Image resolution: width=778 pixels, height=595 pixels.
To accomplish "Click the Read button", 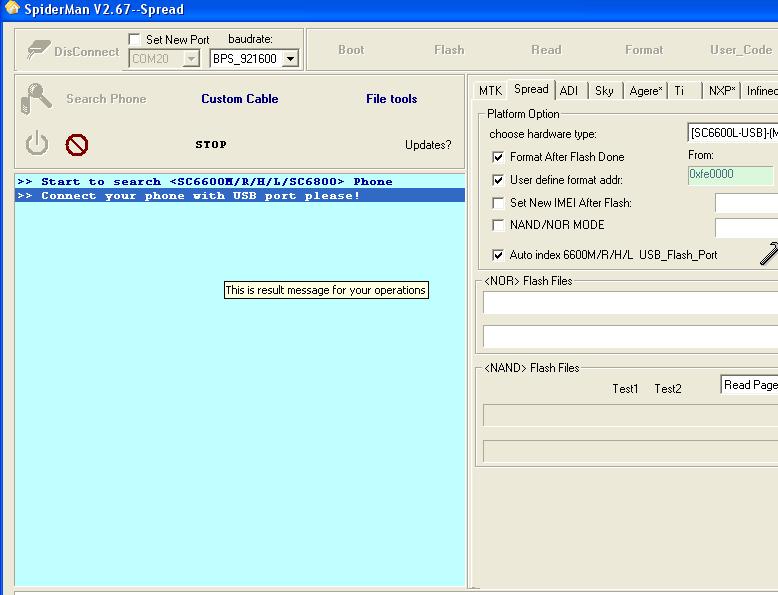I will pos(546,50).
